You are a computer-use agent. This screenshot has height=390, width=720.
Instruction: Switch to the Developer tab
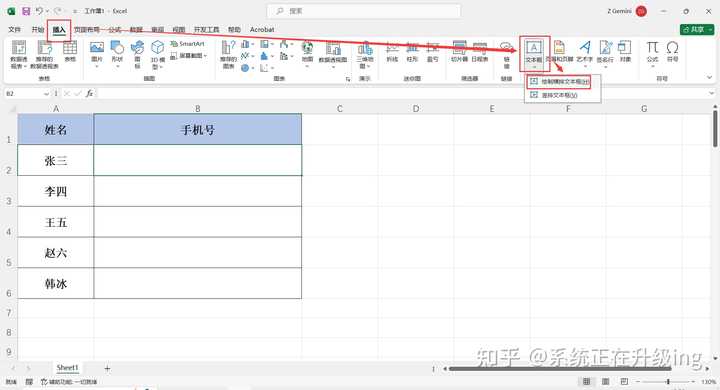pyautogui.click(x=206, y=29)
